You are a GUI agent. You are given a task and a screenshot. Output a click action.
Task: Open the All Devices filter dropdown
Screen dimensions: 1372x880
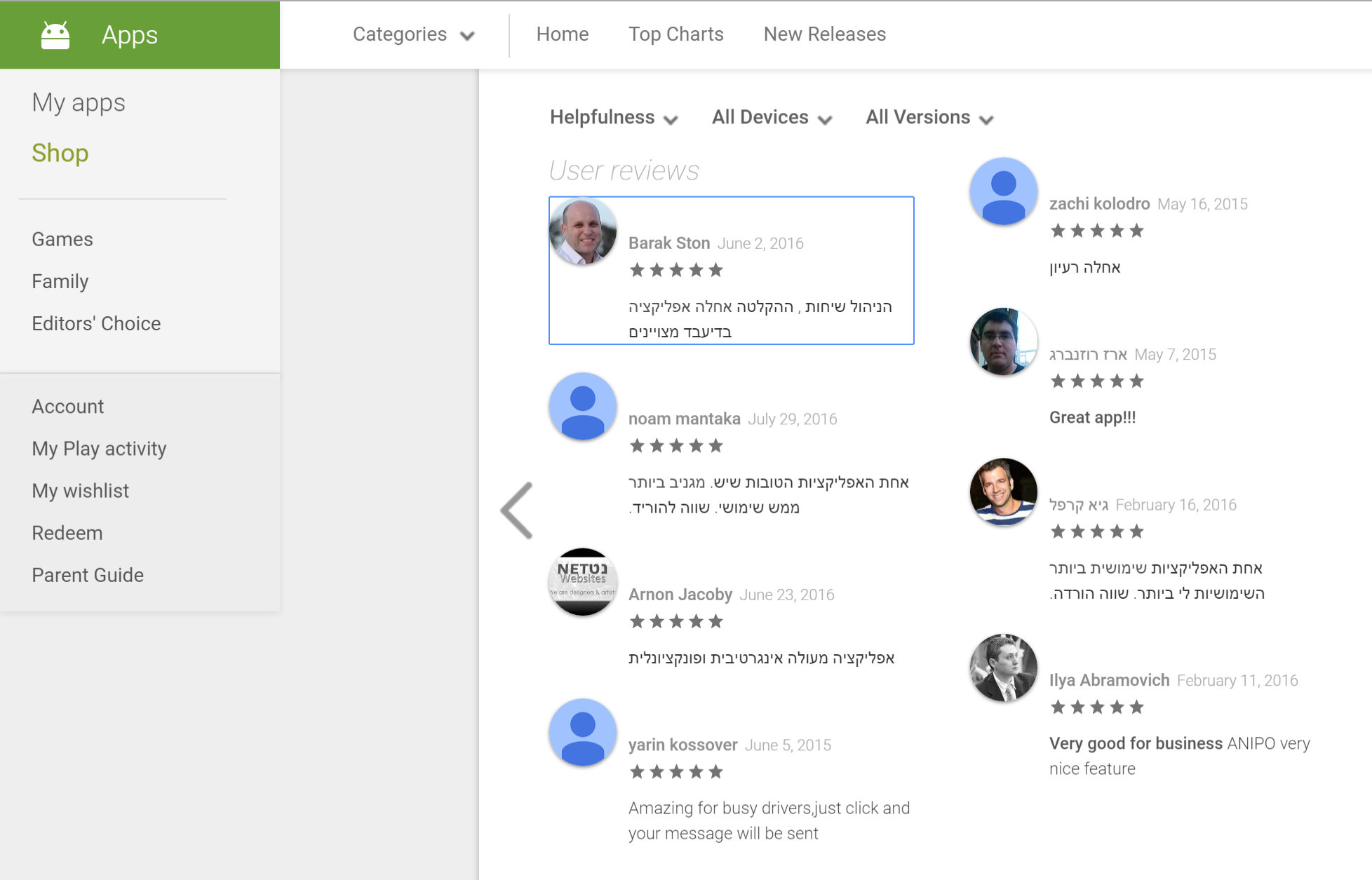coord(772,118)
